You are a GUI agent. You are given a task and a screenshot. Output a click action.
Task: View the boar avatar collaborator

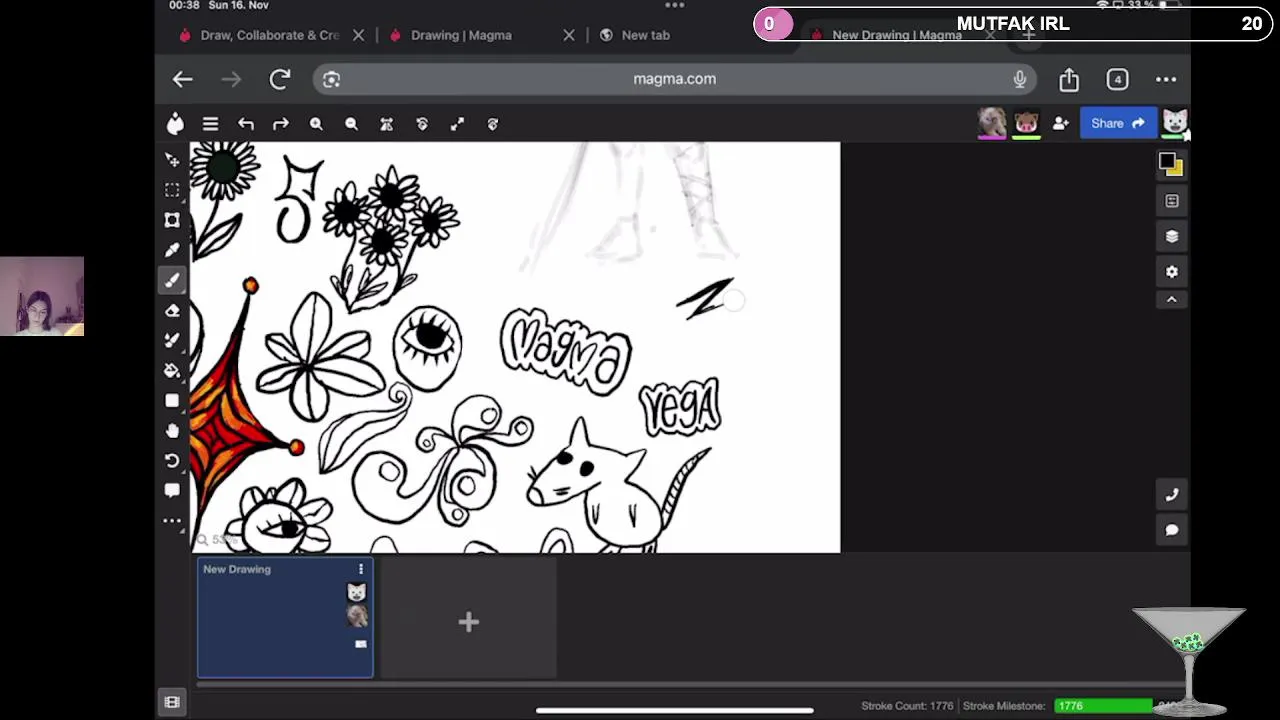pos(1026,123)
